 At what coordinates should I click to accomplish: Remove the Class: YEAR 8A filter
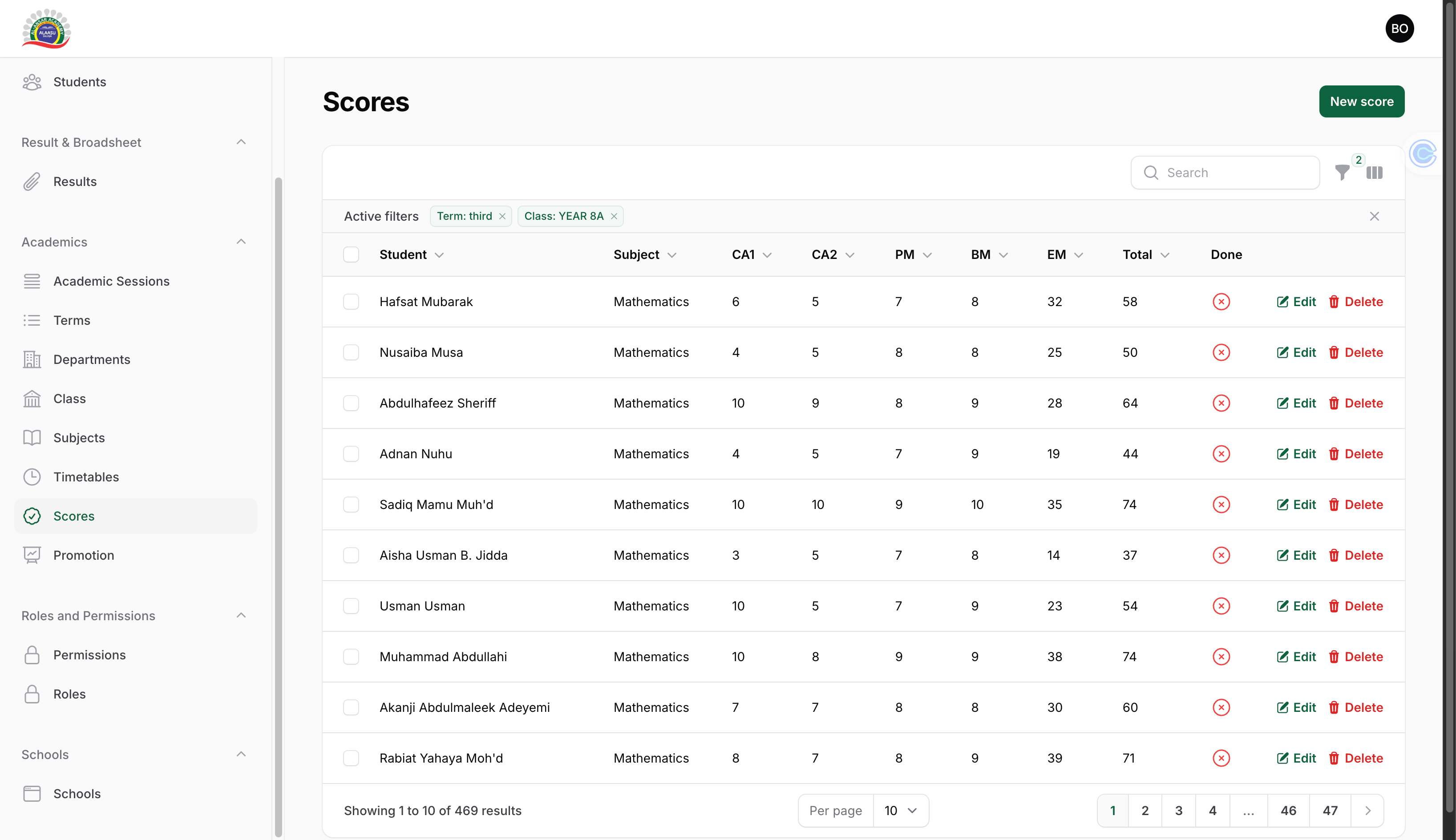614,216
